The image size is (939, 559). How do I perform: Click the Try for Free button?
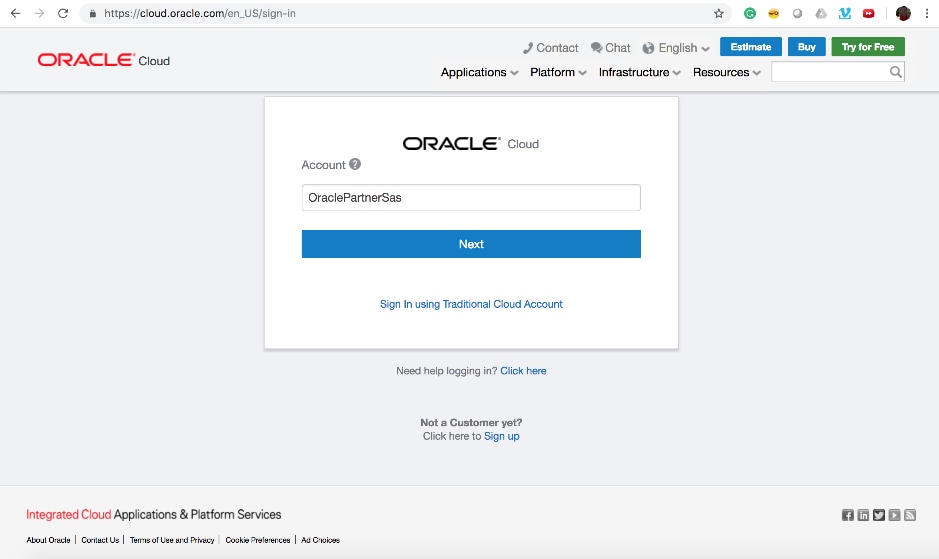pos(868,47)
